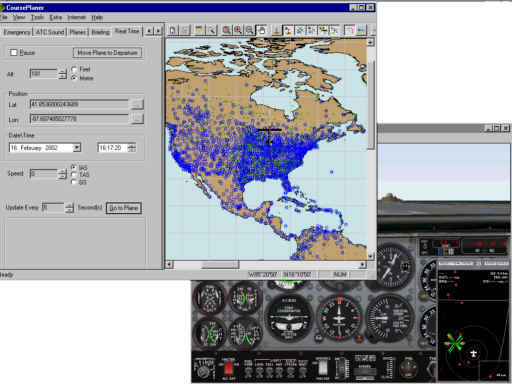Select the Feet altitude radio button
Image resolution: width=512 pixels, height=384 pixels.
(x=74, y=69)
